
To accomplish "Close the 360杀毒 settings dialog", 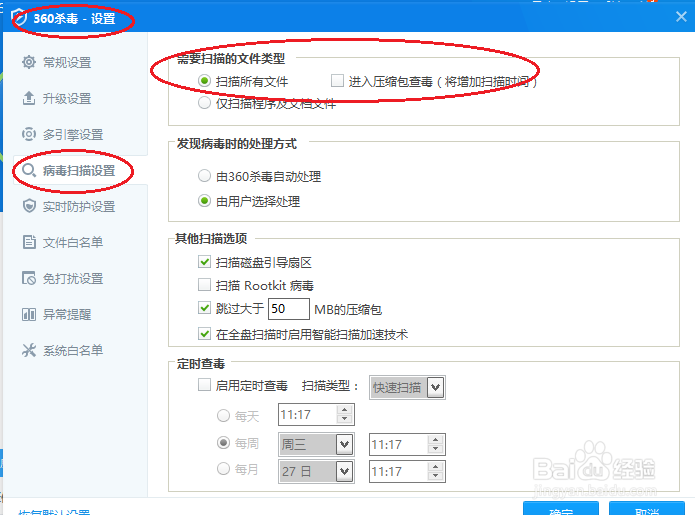I will pos(681,17).
